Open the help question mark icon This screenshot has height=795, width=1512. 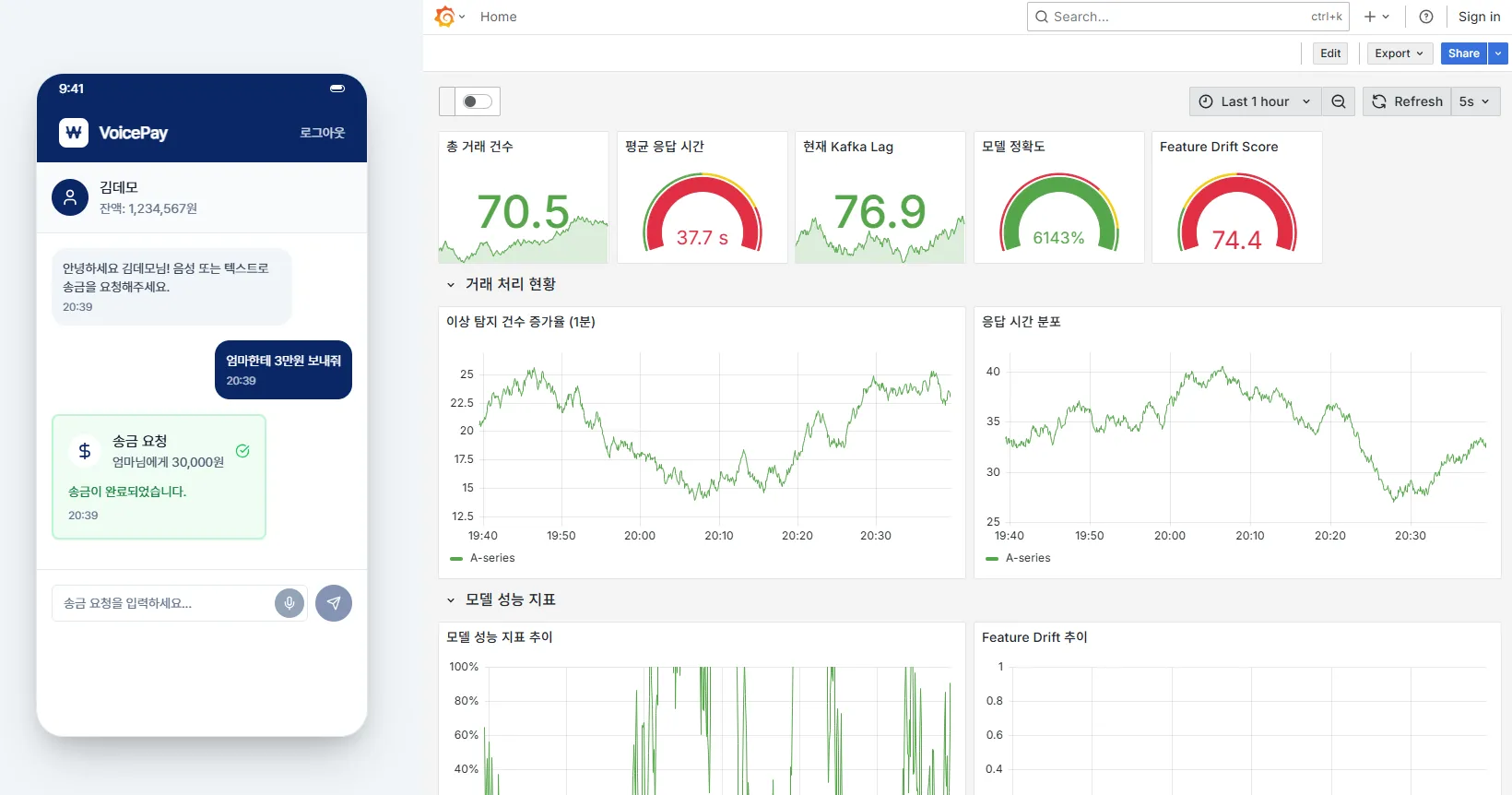1426,17
